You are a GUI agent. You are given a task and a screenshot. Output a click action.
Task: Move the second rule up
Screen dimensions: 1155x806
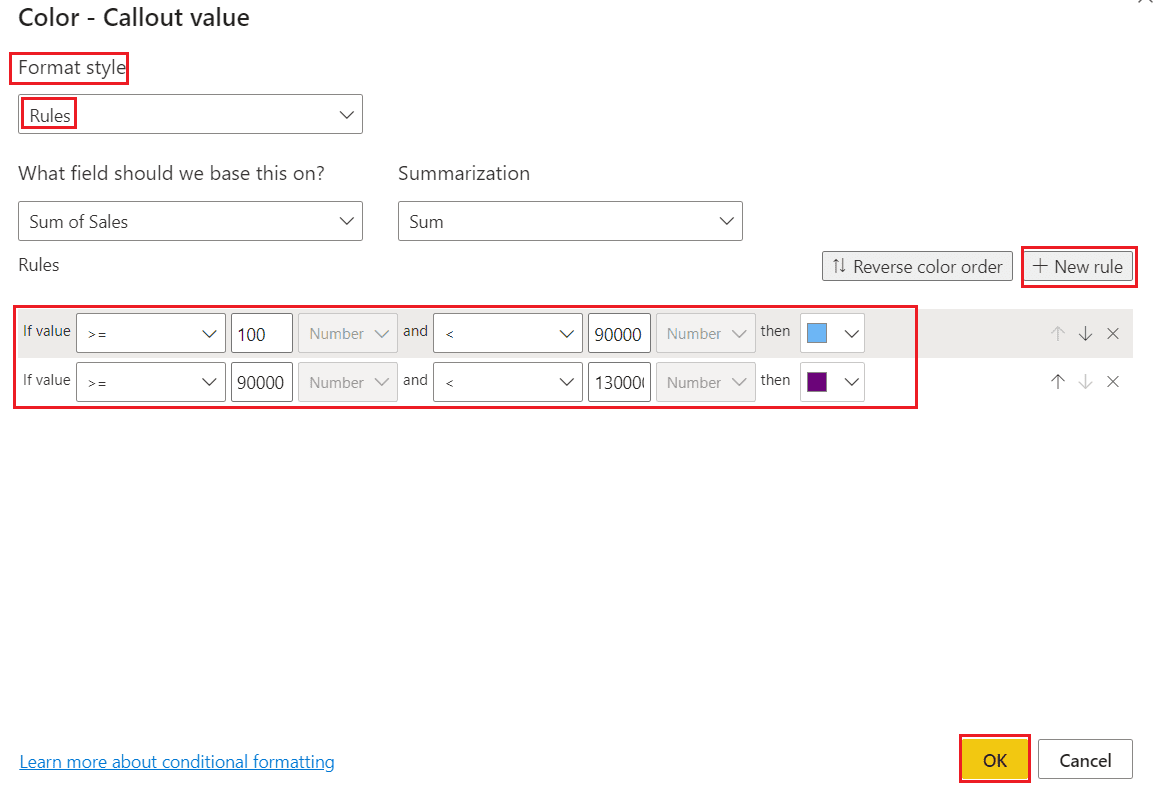pyautogui.click(x=1058, y=381)
